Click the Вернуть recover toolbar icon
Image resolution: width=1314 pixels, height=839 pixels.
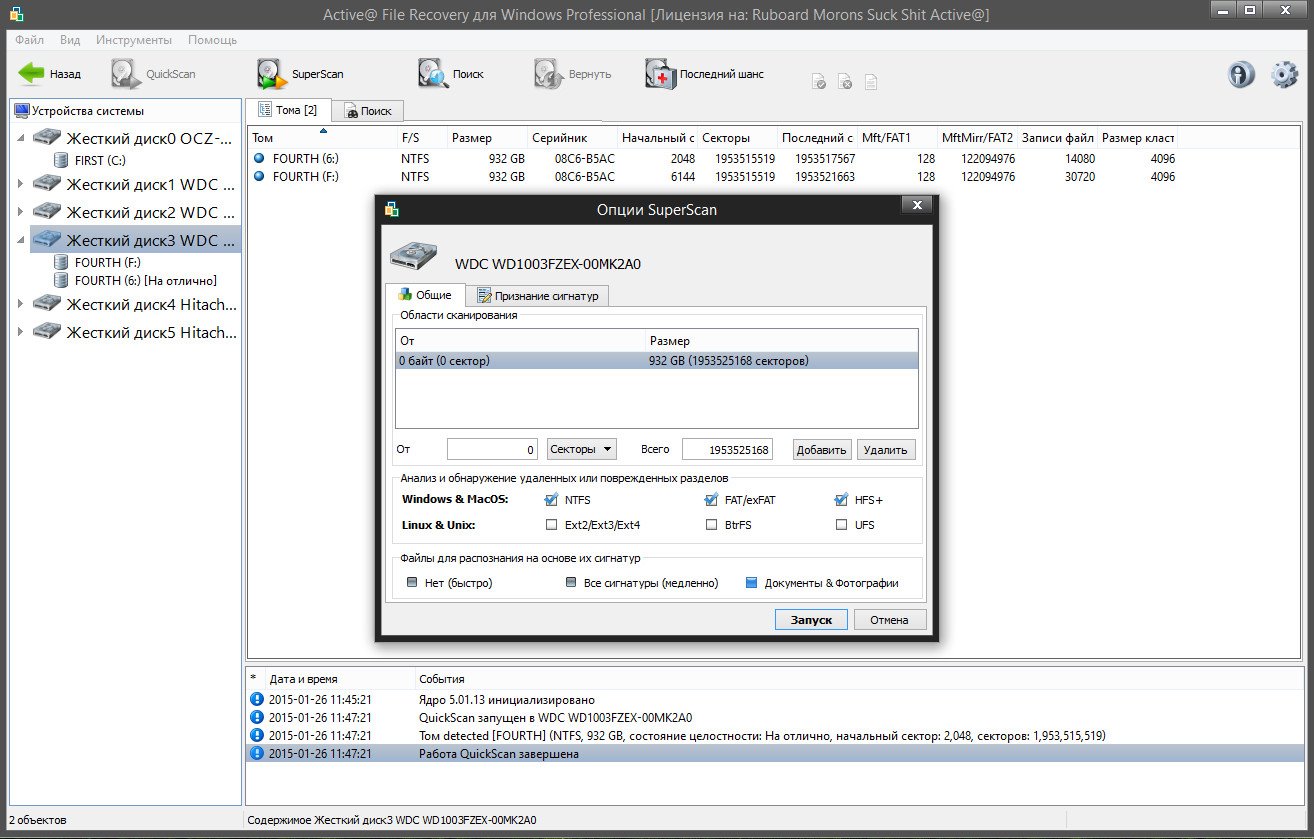click(x=573, y=74)
